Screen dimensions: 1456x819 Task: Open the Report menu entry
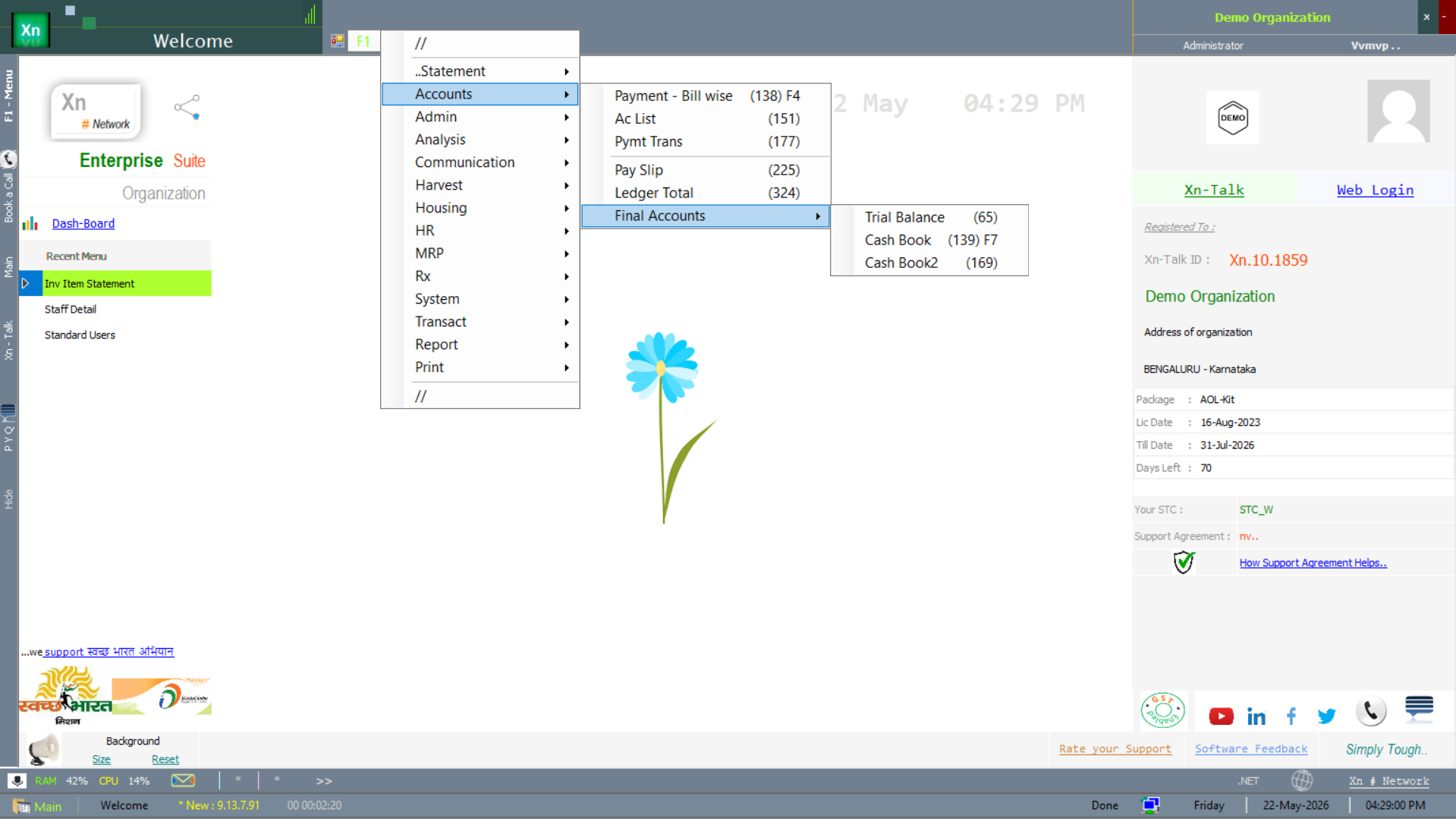pos(480,345)
